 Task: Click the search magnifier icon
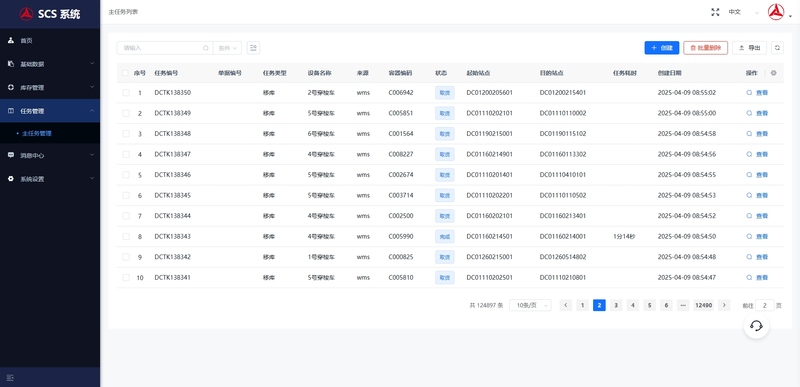click(x=206, y=48)
